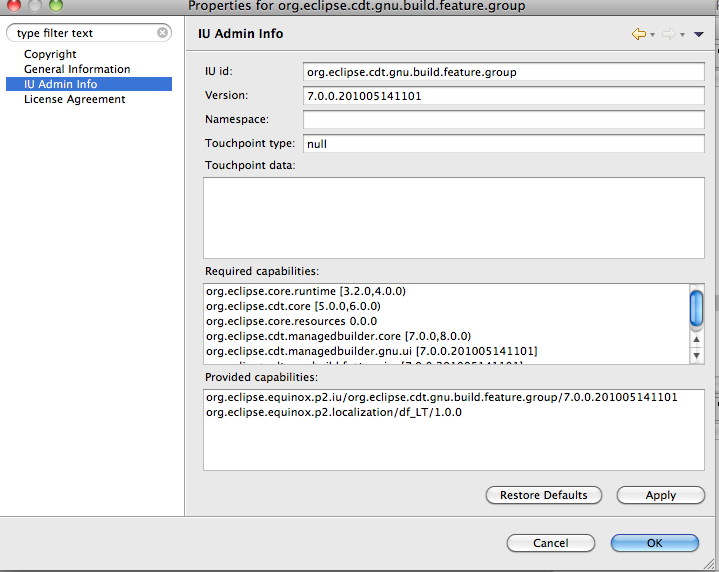Click the empty Namespace field
The height and width of the screenshot is (572, 719).
503,120
